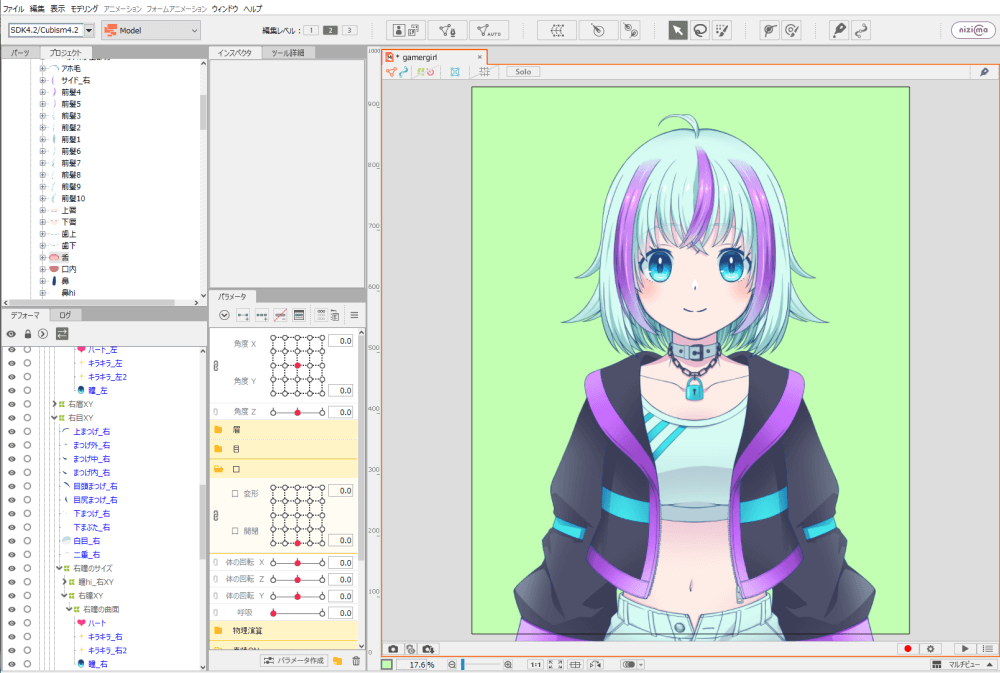Collapse the 右瞳のサイズ deformer
1000x673 pixels.
click(59, 568)
